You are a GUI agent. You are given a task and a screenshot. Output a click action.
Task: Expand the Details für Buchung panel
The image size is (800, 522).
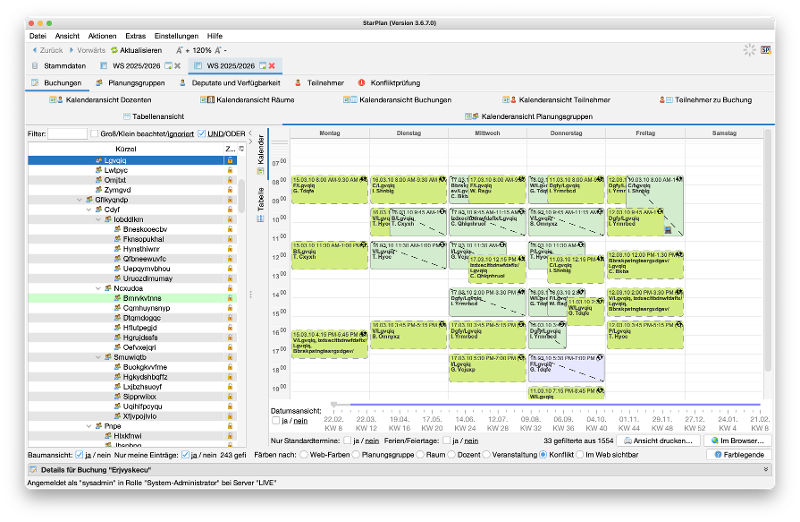766,468
